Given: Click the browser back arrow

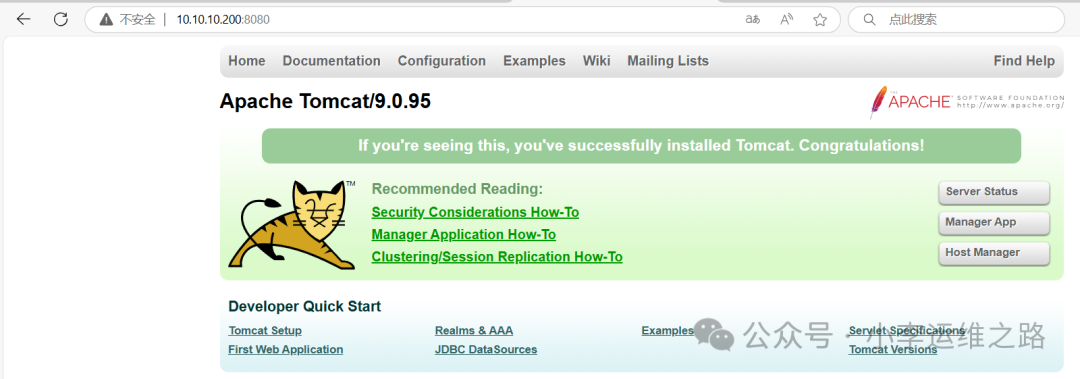Looking at the screenshot, I should pyautogui.click(x=23, y=19).
